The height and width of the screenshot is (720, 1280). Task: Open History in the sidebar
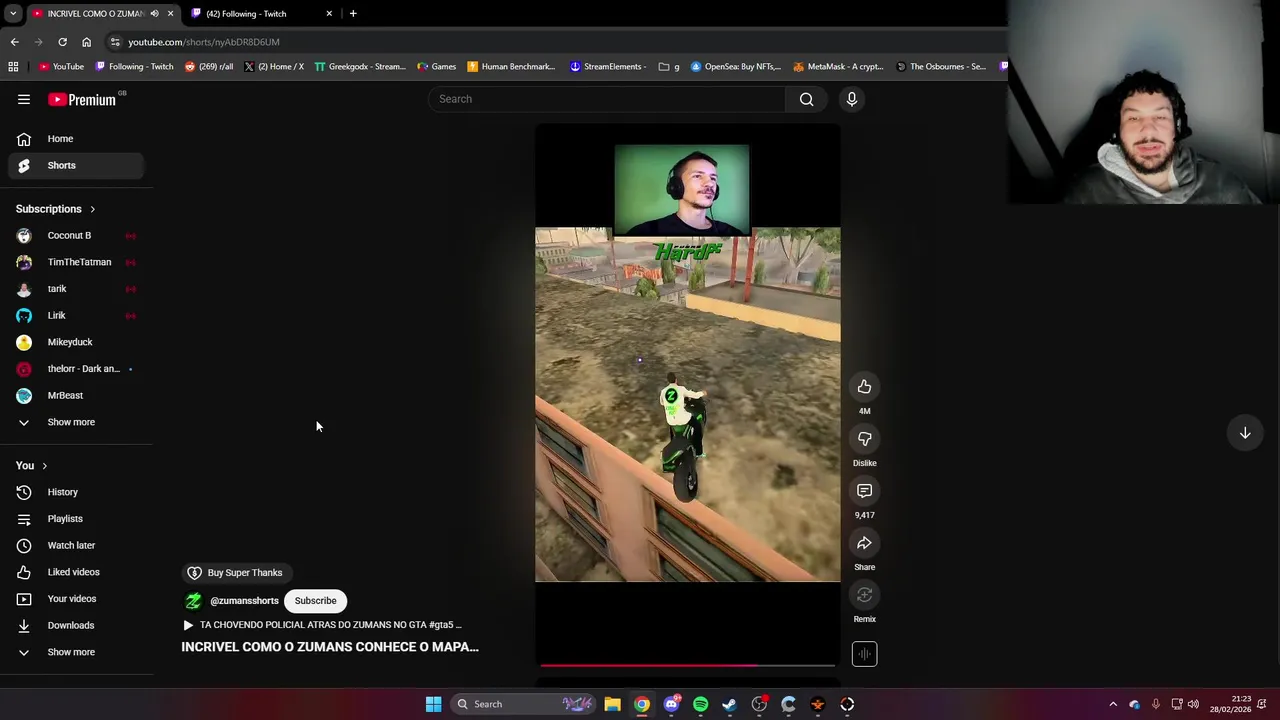tap(76, 492)
